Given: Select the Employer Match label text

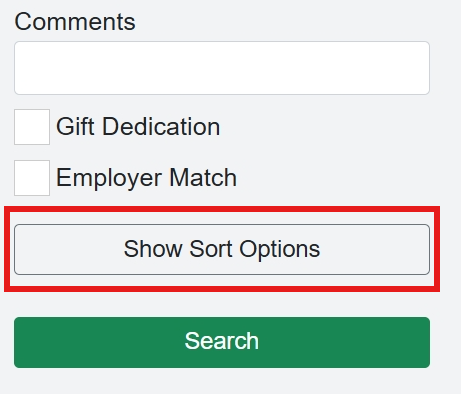Looking at the screenshot, I should pyautogui.click(x=146, y=178).
